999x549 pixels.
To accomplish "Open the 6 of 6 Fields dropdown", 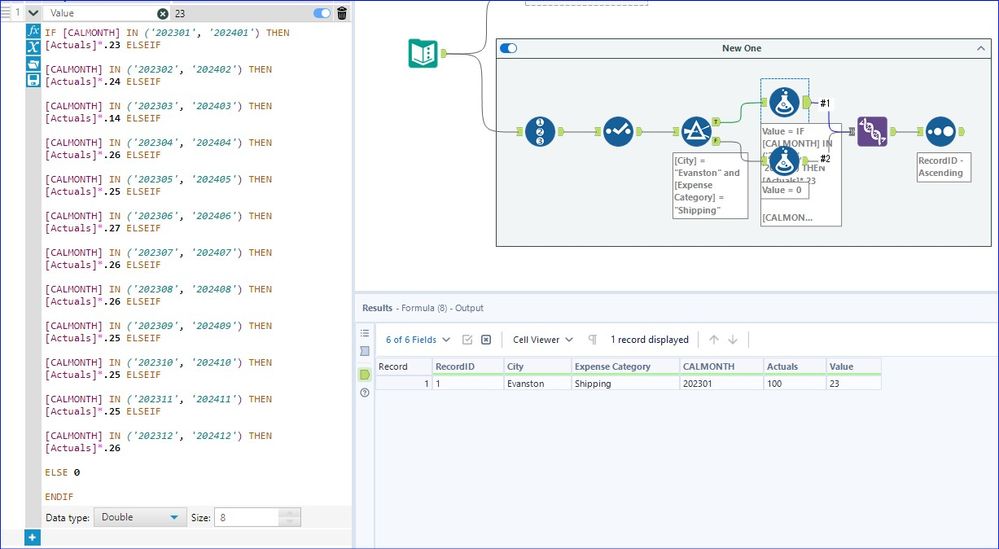I will [418, 339].
